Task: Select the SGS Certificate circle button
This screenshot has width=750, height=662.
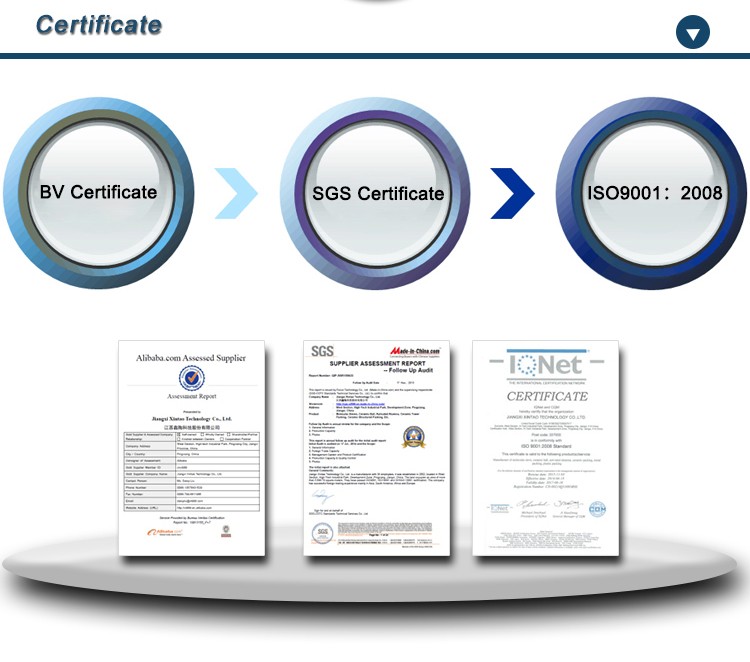Action: pos(376,193)
